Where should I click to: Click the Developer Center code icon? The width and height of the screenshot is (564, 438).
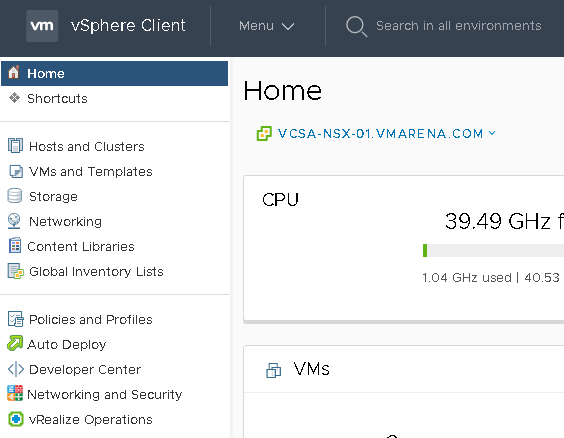click(16, 369)
